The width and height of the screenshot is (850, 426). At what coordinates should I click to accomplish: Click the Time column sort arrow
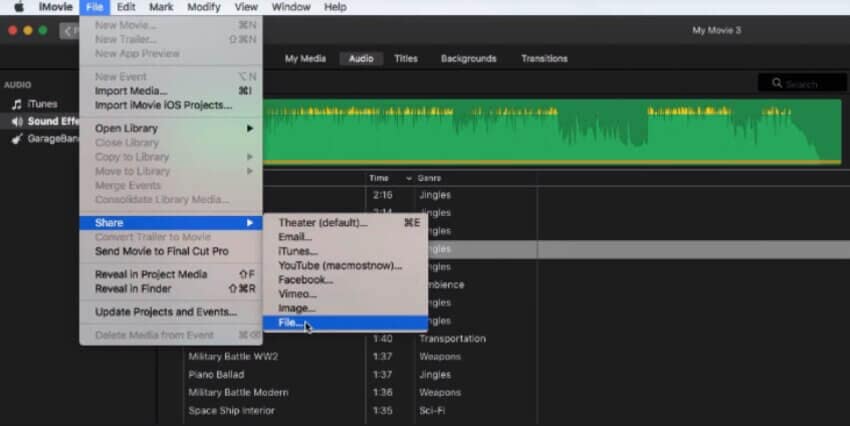click(409, 178)
